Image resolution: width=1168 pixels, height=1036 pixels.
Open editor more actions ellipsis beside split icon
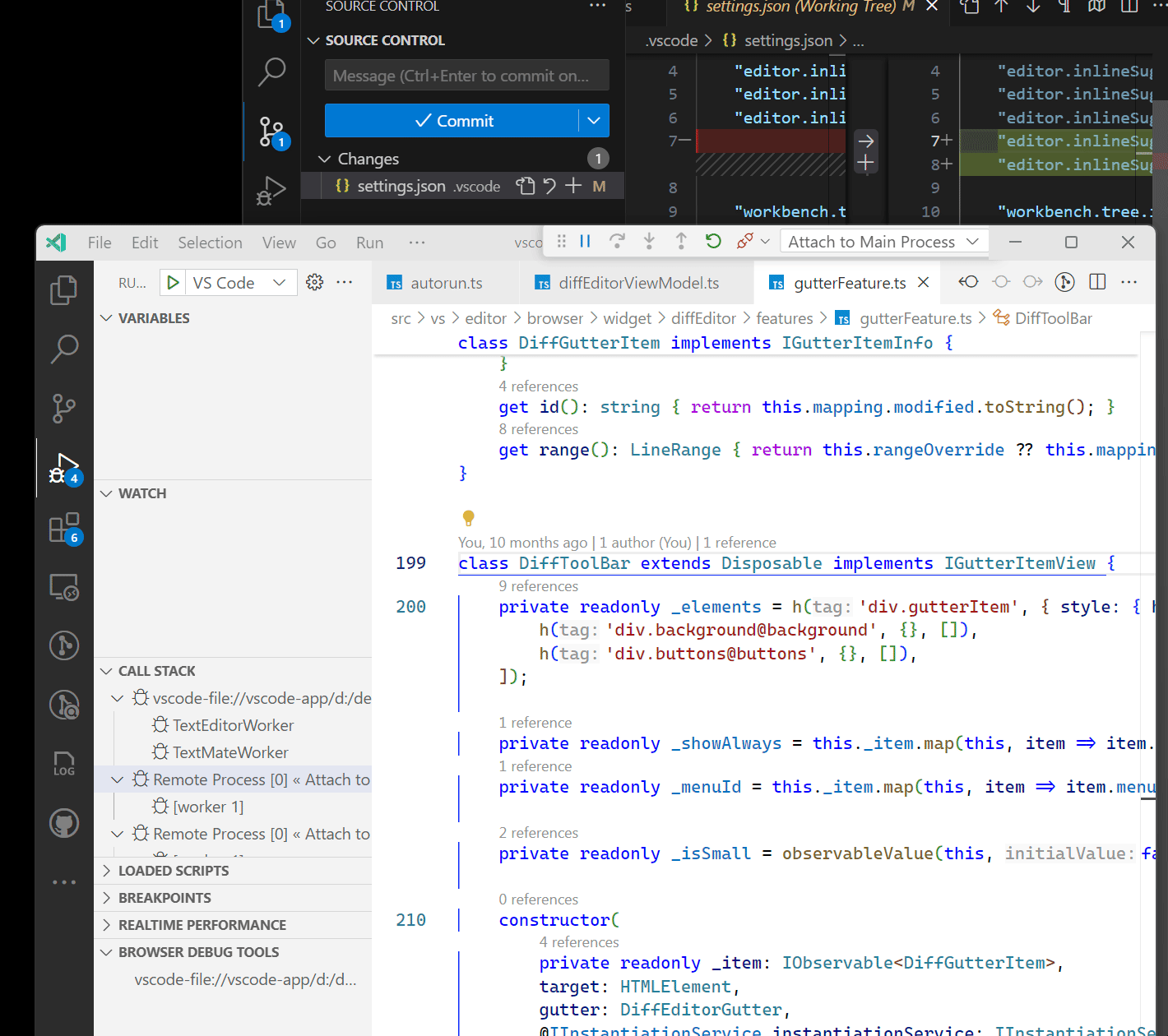coord(1129,282)
